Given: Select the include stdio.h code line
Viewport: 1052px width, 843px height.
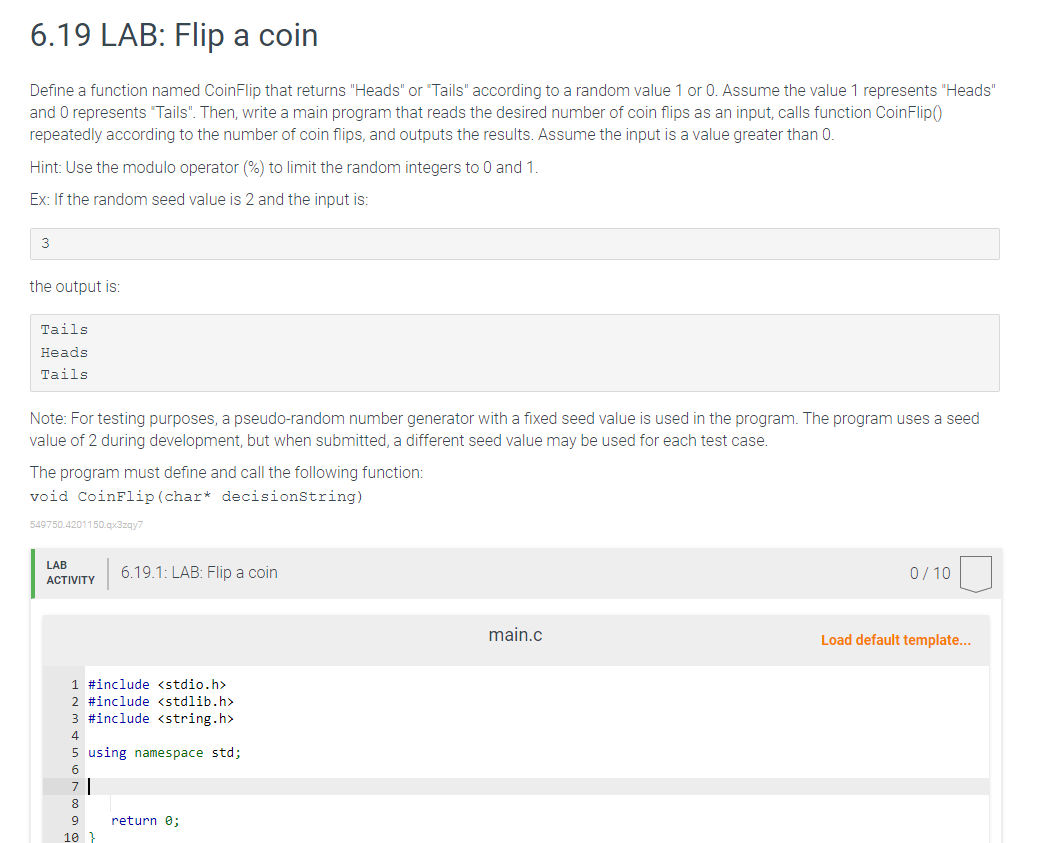Looking at the screenshot, I should pyautogui.click(x=160, y=684).
